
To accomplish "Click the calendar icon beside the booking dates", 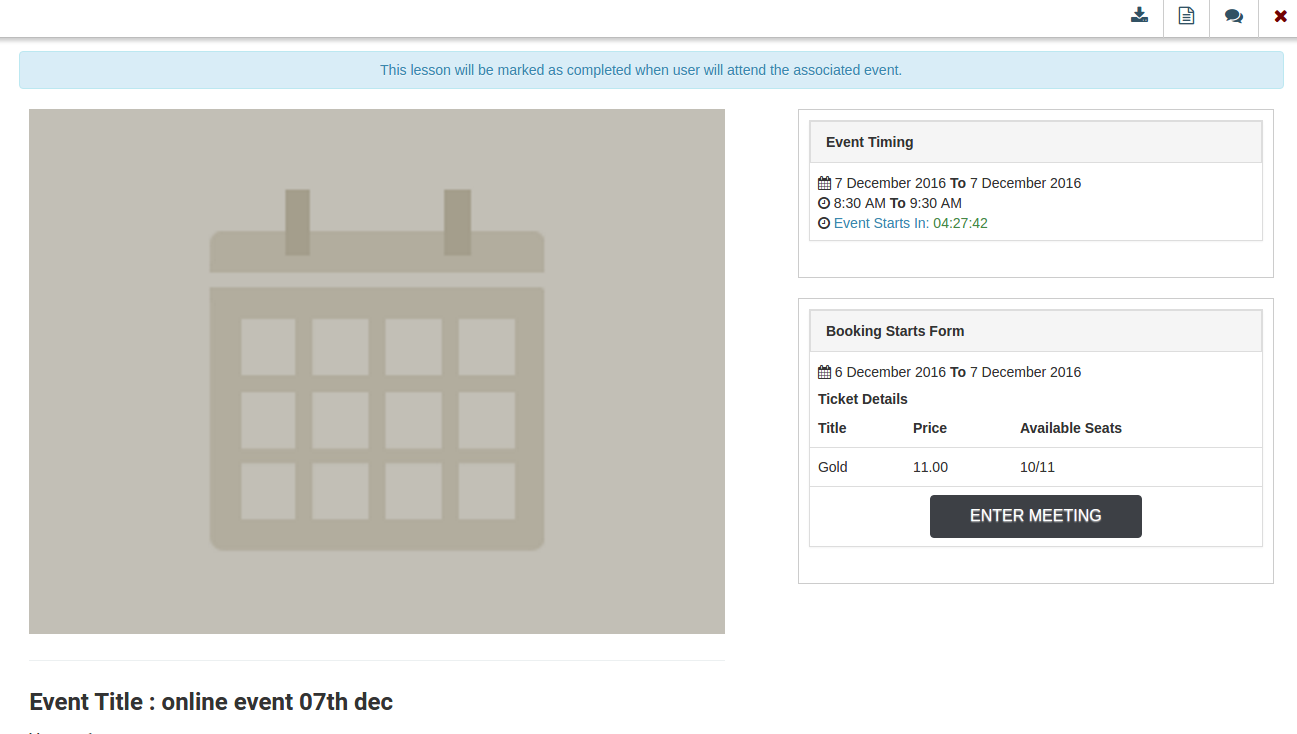I will point(824,372).
